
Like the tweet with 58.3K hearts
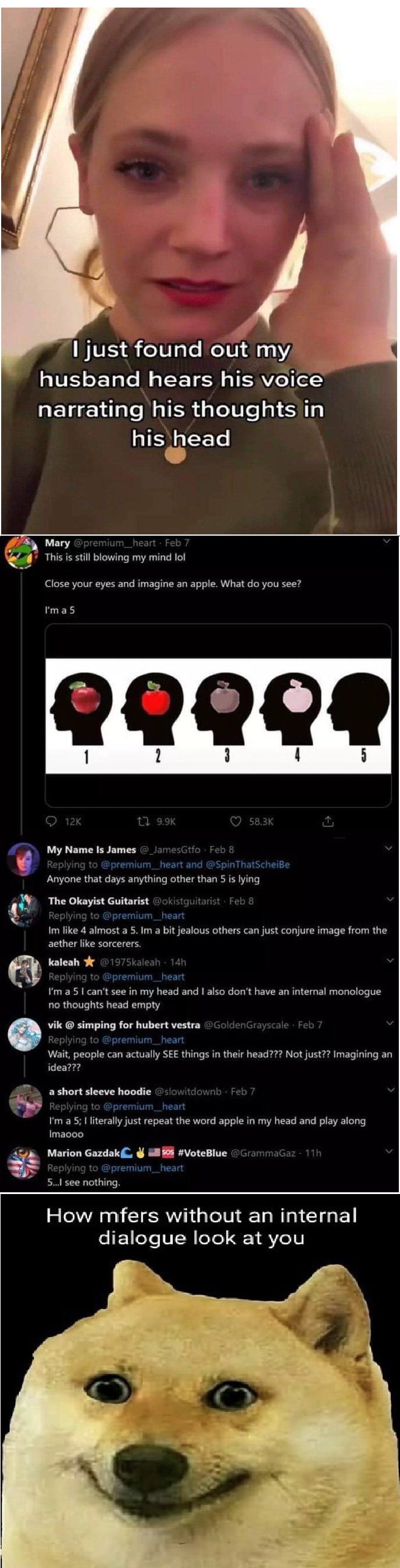(235, 821)
